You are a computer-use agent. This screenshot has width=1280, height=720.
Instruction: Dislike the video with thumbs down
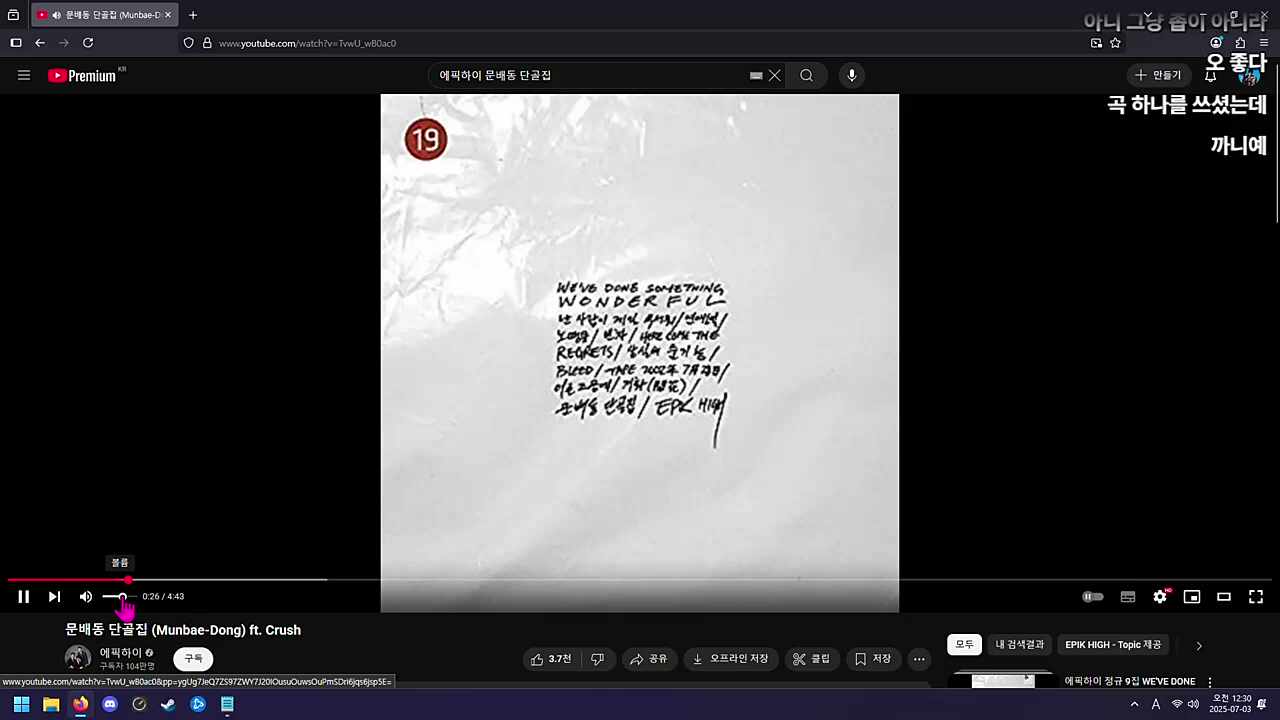click(x=598, y=659)
